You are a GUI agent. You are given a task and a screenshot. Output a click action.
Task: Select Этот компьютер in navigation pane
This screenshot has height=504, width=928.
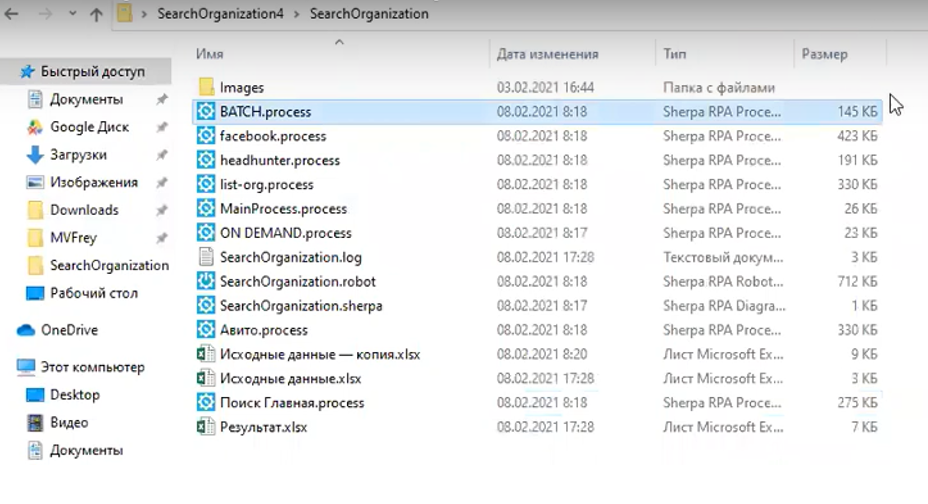pos(92,367)
